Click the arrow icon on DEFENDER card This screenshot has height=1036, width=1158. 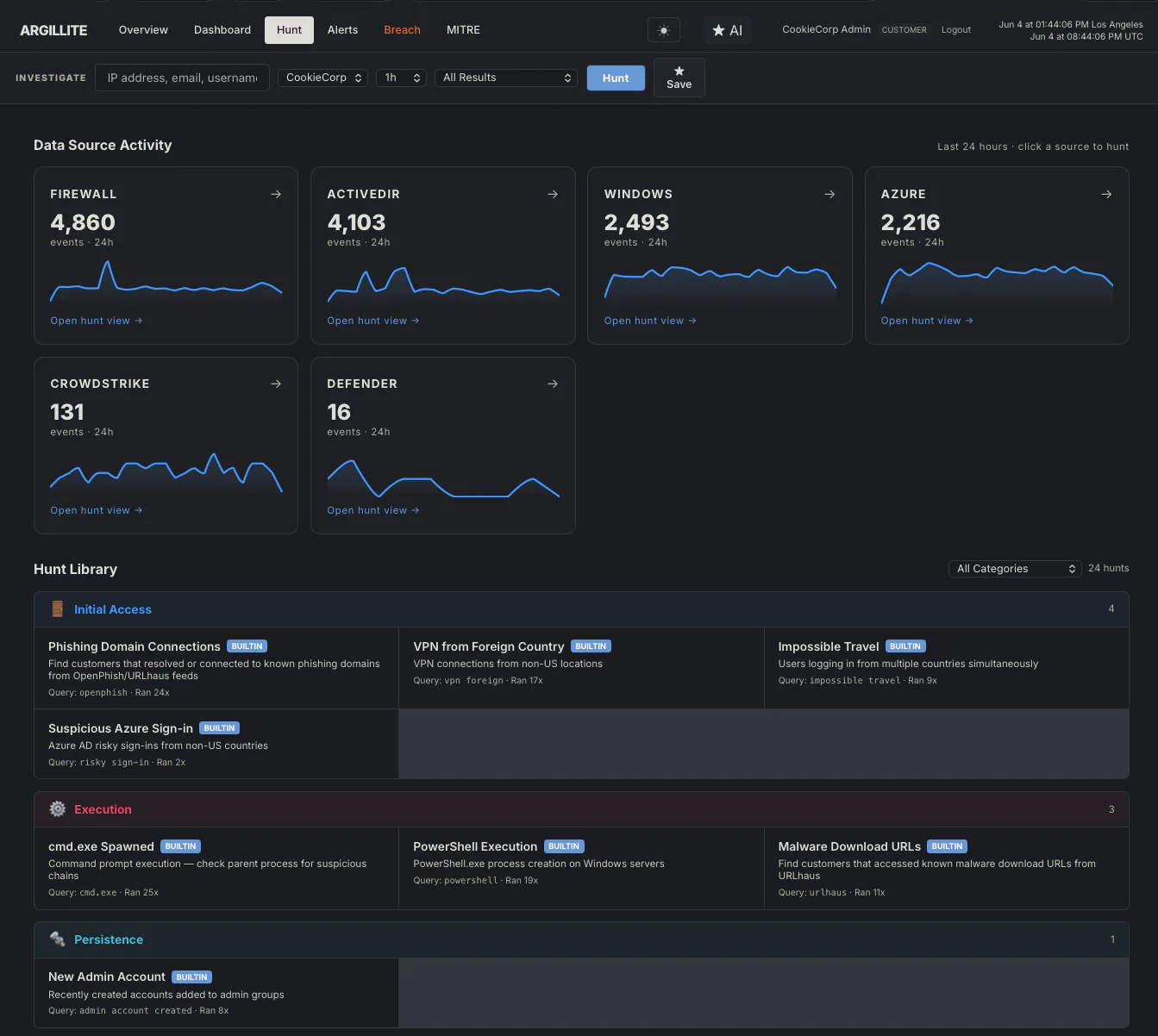coord(553,384)
